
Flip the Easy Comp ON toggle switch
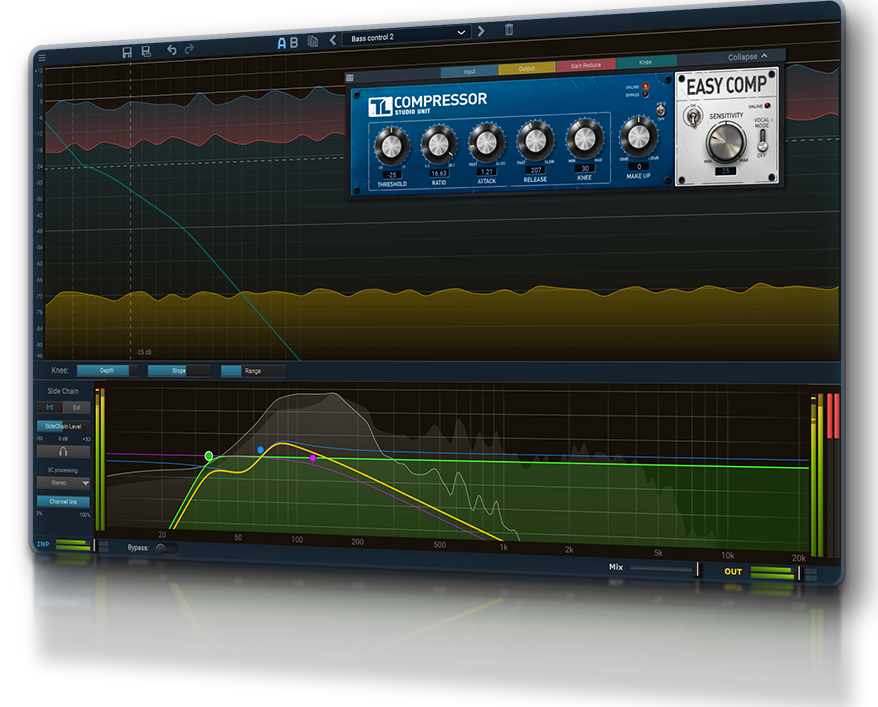click(691, 117)
